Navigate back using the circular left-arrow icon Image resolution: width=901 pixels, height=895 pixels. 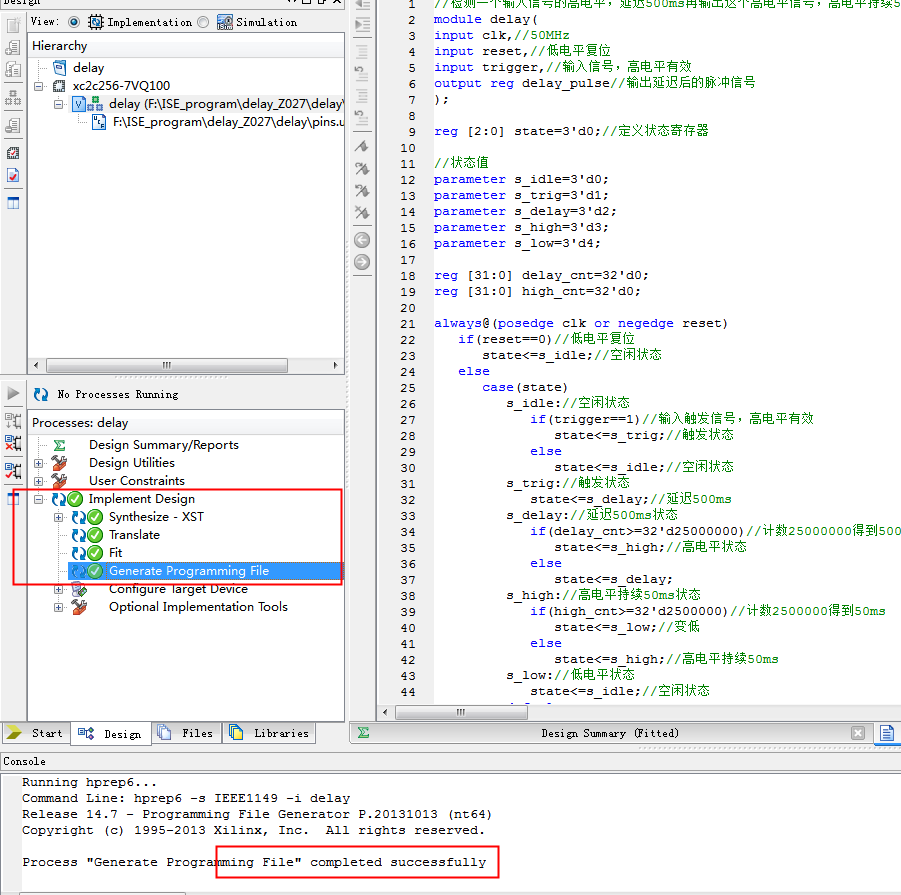point(363,240)
